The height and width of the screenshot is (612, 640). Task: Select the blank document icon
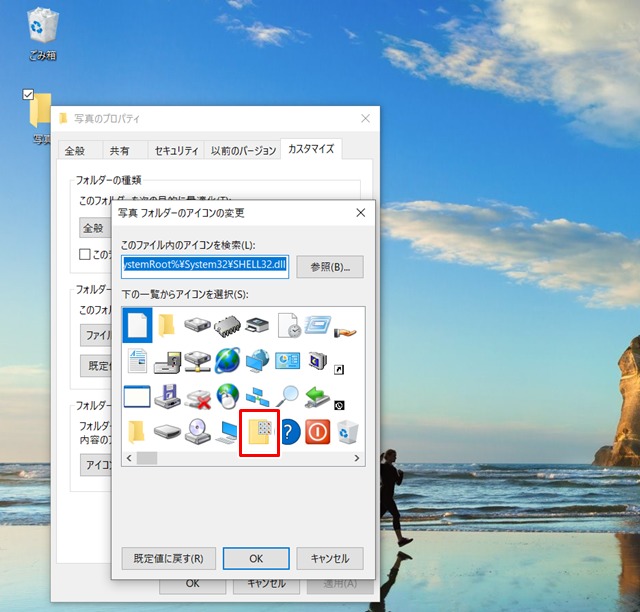tap(138, 325)
